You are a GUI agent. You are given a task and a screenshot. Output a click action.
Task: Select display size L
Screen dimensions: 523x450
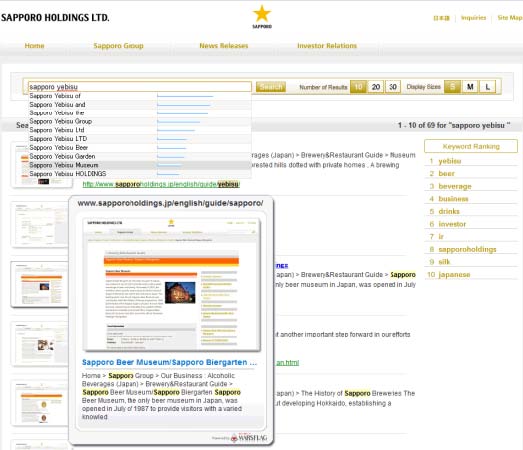click(x=487, y=87)
